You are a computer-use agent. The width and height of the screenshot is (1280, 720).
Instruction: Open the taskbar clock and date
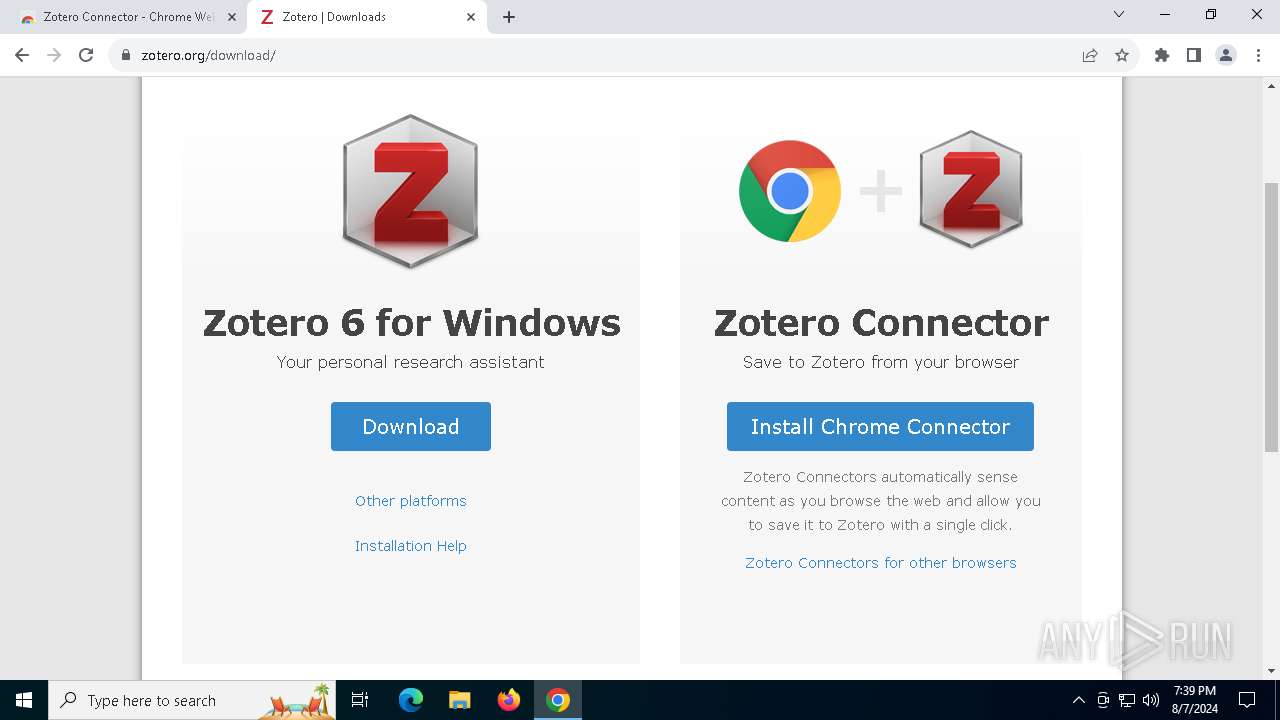click(1194, 700)
